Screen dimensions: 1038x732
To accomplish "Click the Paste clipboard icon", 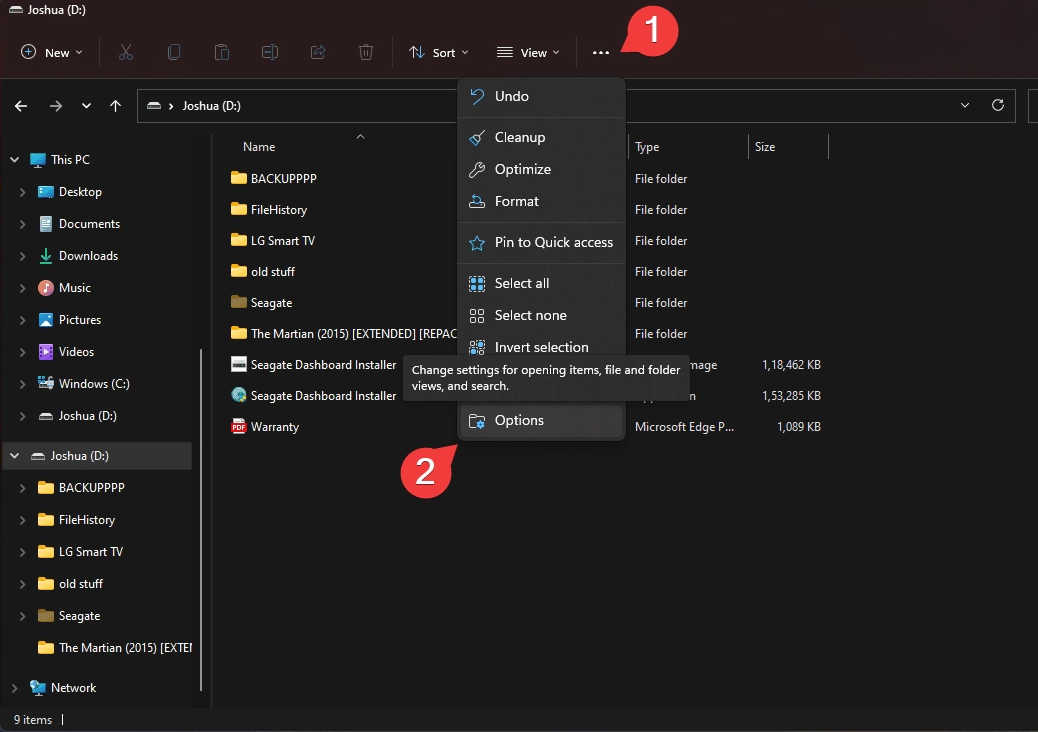I will point(222,52).
